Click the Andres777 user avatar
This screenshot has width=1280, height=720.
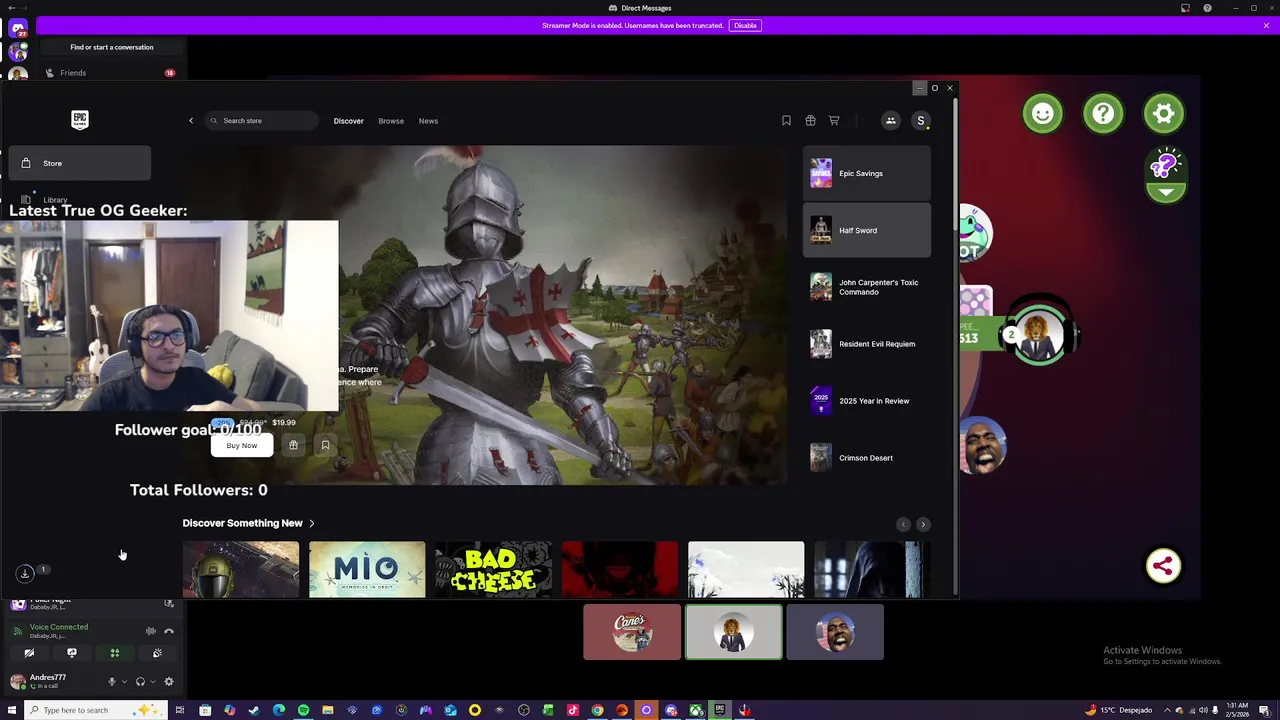coord(18,681)
